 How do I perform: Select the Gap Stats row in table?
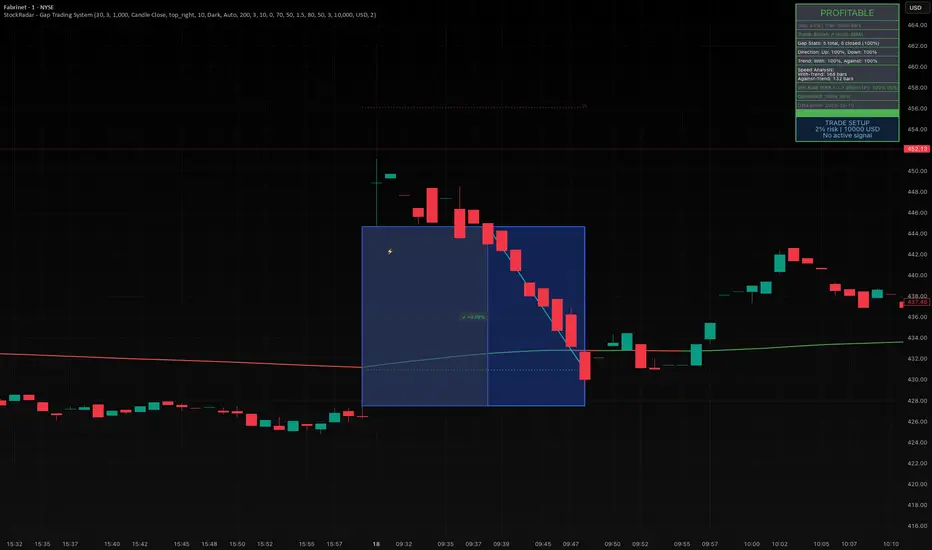[847, 43]
